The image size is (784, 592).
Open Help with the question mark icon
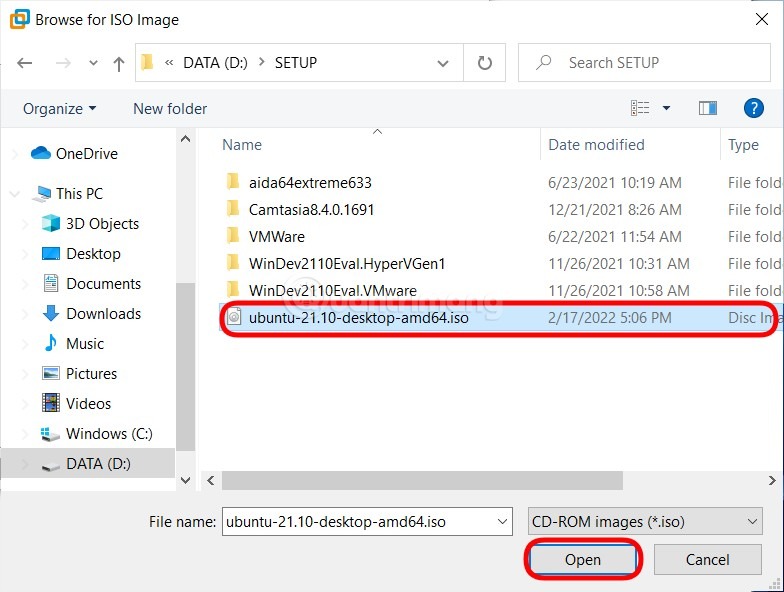tap(754, 108)
